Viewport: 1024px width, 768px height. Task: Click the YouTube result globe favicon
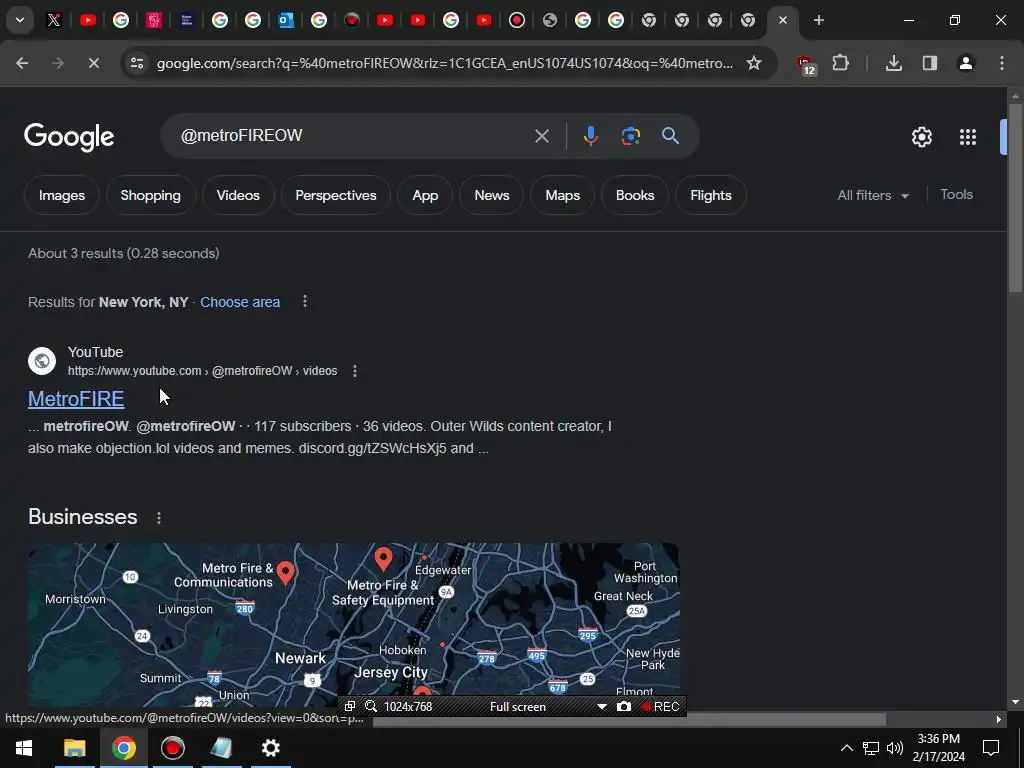click(42, 360)
